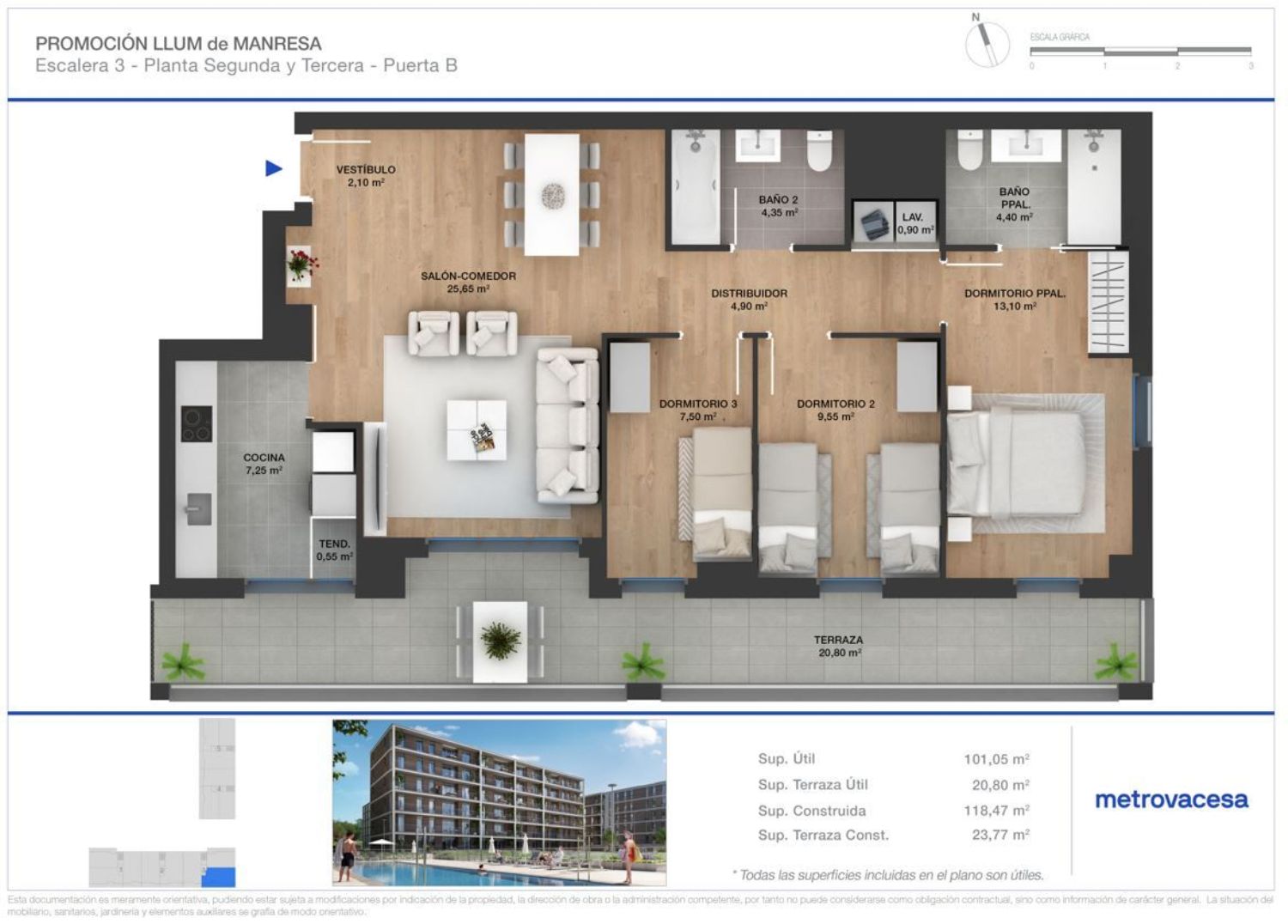Select the Terraza 20,80 m² label
1288x924 pixels.
click(838, 646)
